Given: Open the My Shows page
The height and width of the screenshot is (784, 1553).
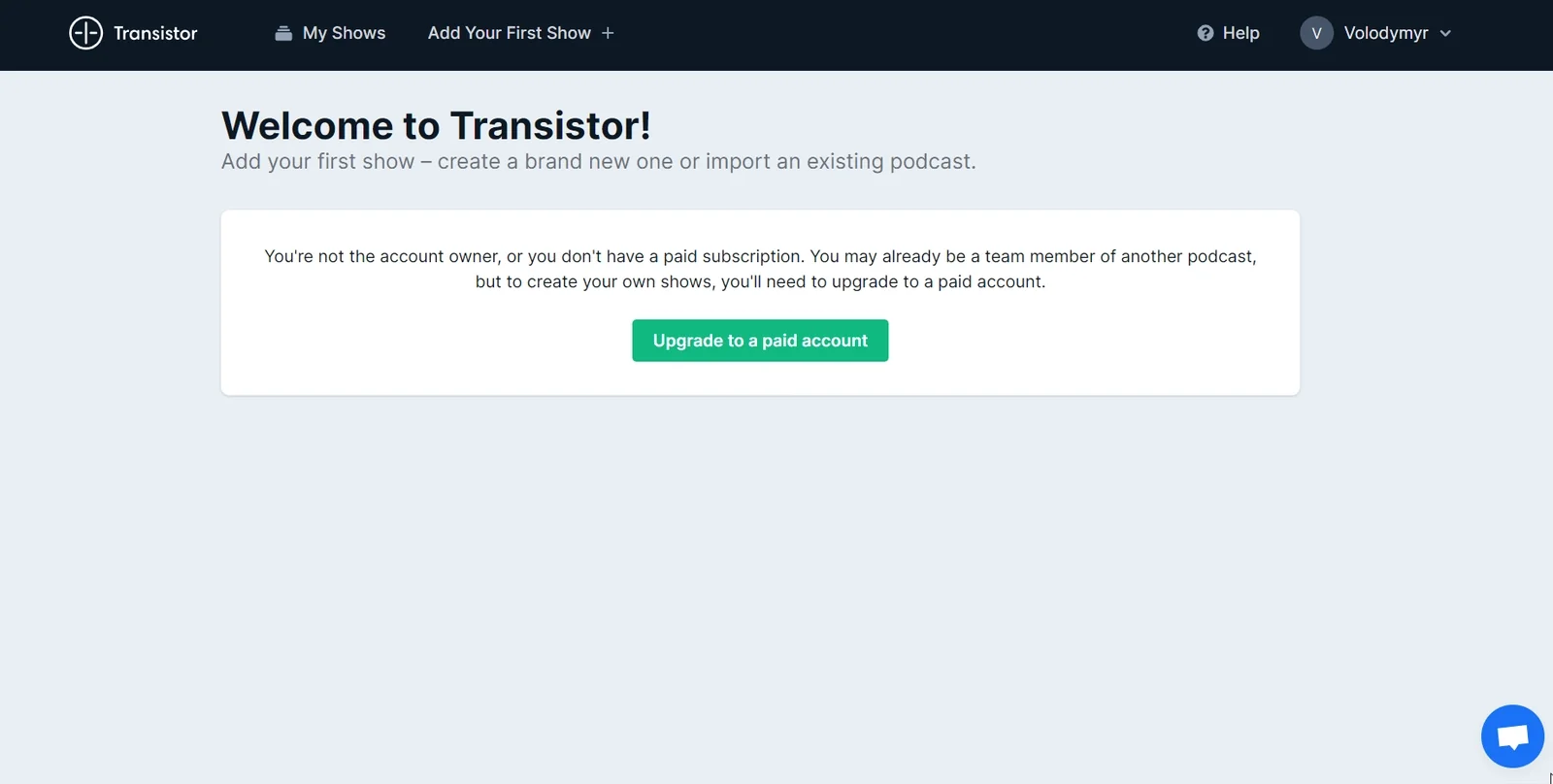Looking at the screenshot, I should tap(330, 33).
